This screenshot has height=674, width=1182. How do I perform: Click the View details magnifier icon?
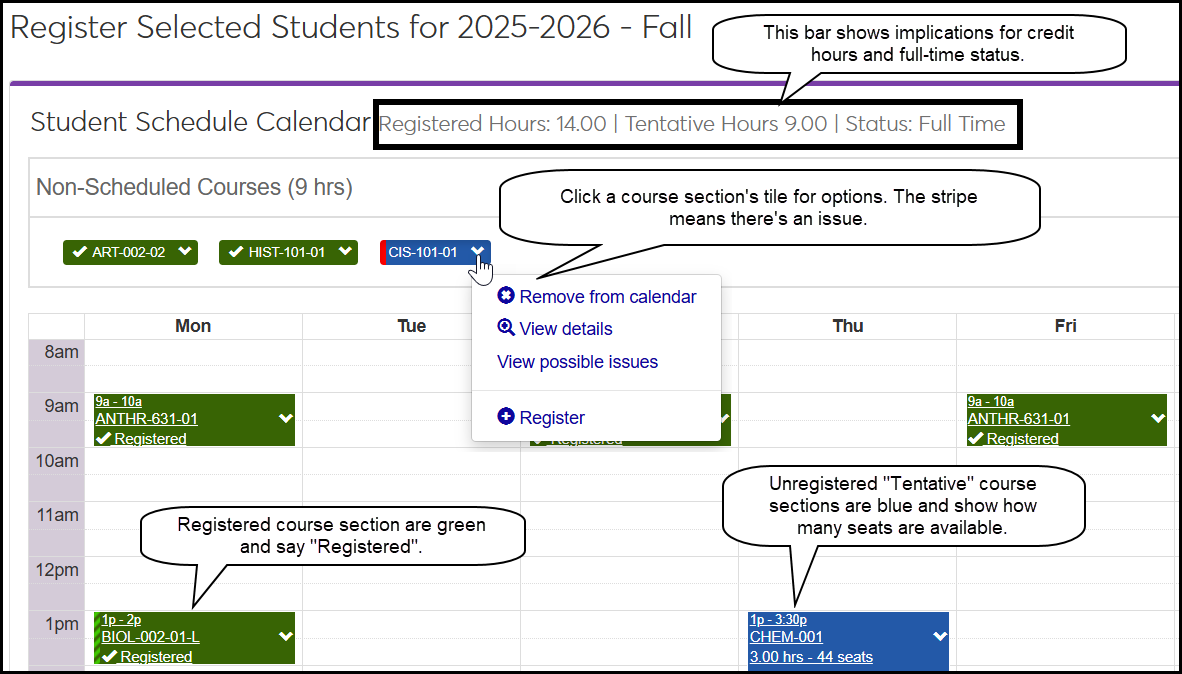pos(506,328)
